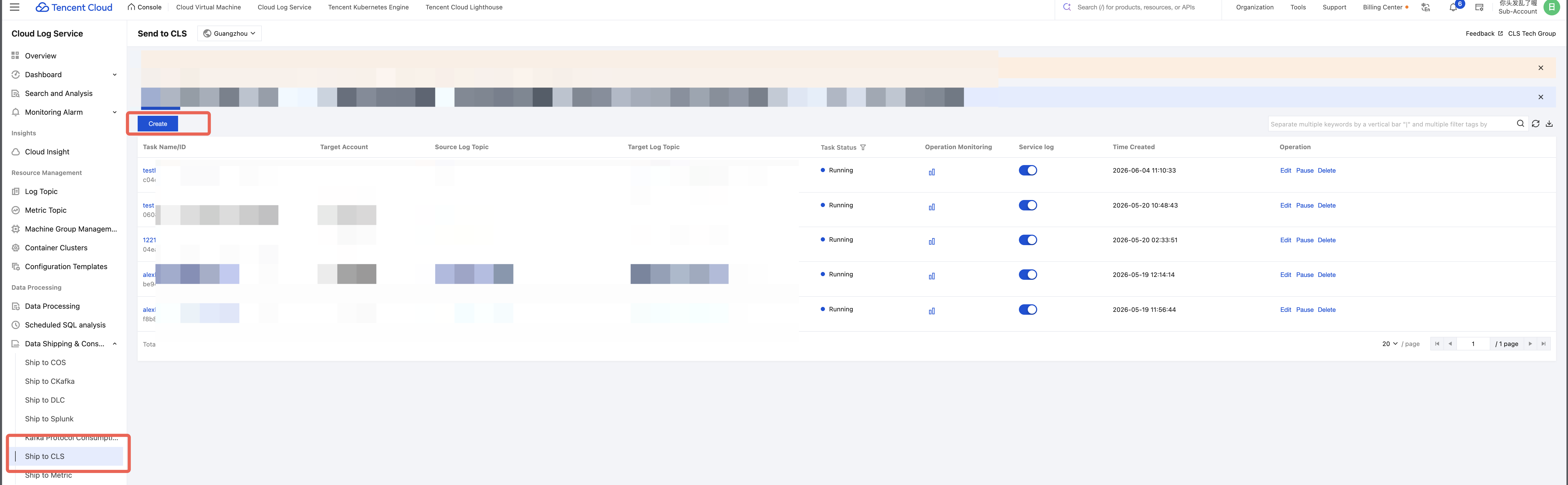Screen dimensions: 1568x485
Task: Open Search and Analysis in sidebar
Action: (x=58, y=93)
